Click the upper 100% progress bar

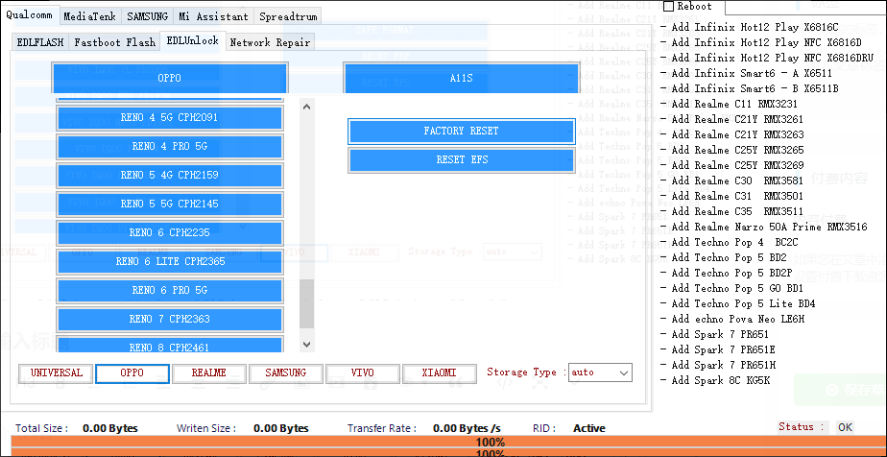(x=449, y=442)
